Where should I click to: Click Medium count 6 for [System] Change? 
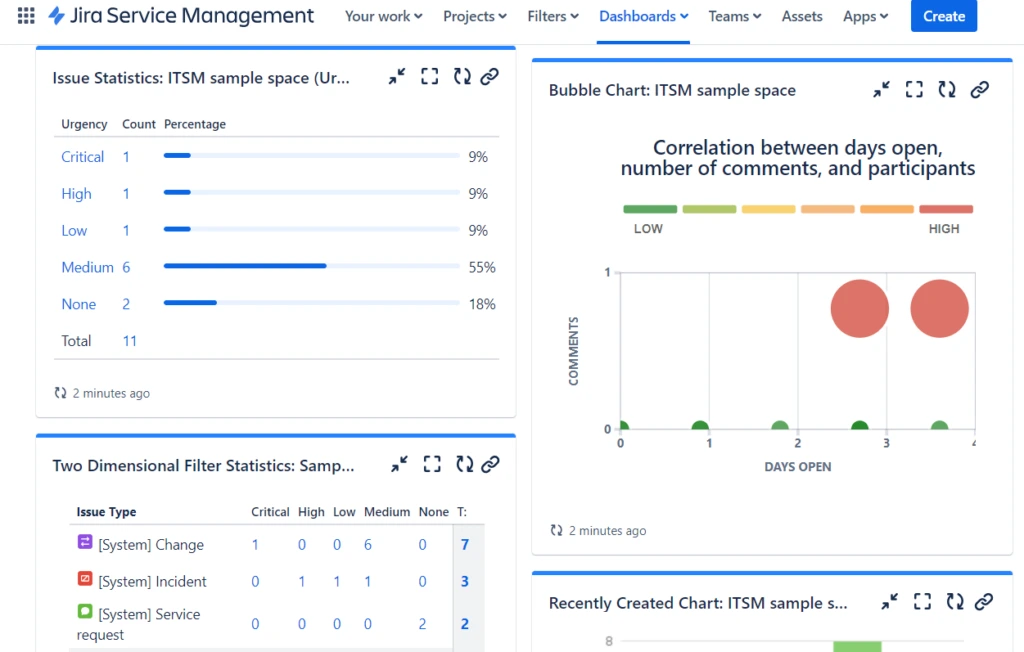point(368,544)
